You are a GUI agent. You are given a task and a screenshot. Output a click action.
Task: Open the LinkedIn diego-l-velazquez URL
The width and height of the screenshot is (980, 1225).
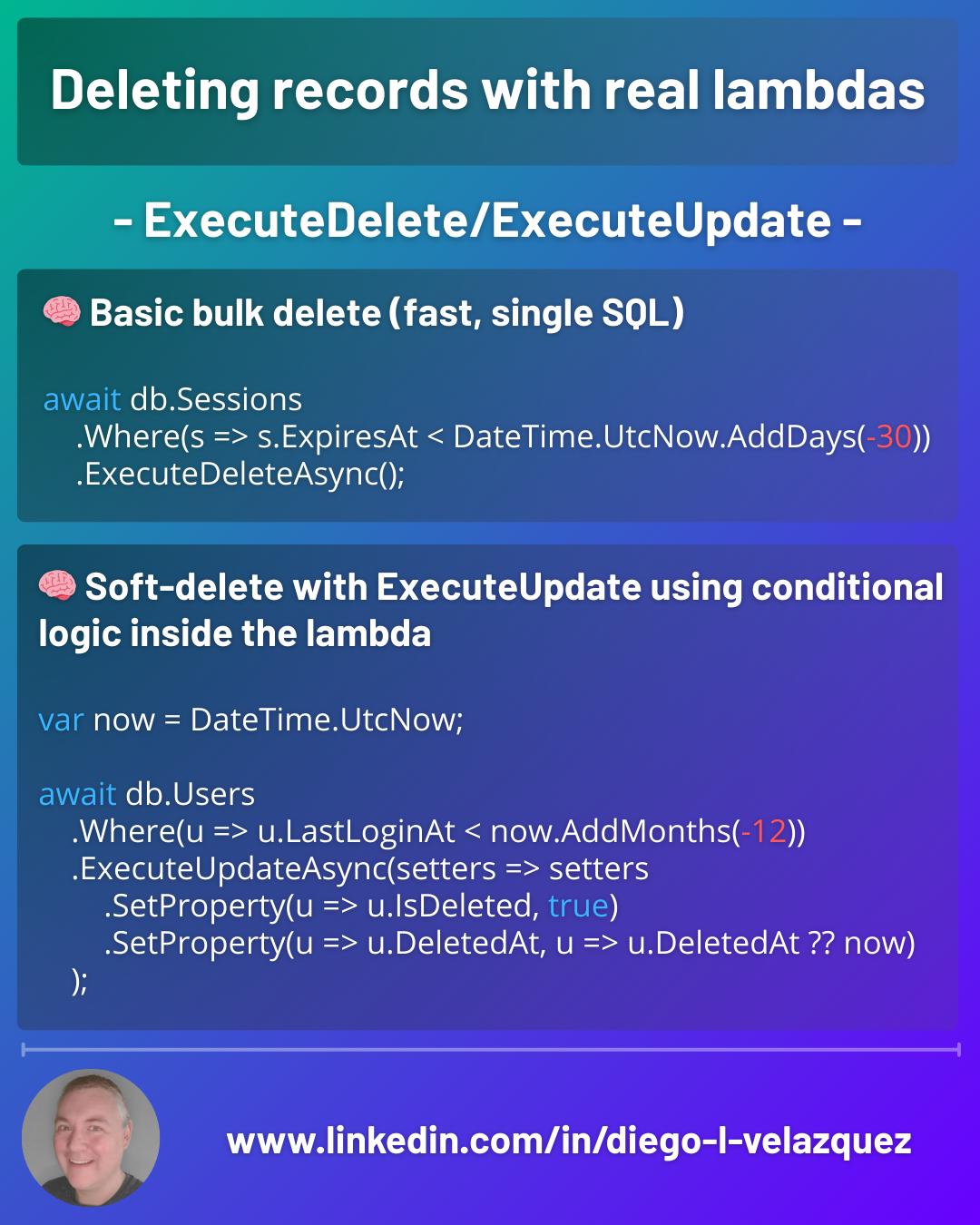(569, 1141)
